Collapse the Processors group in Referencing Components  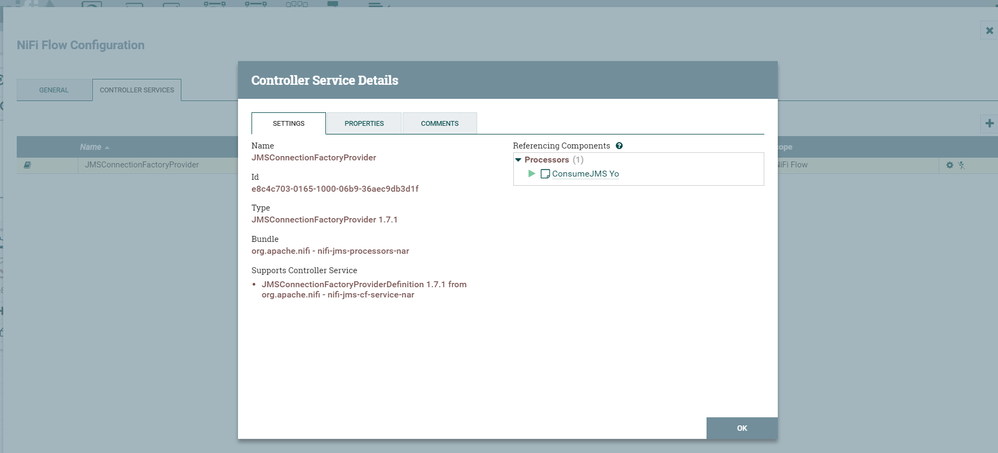click(518, 160)
